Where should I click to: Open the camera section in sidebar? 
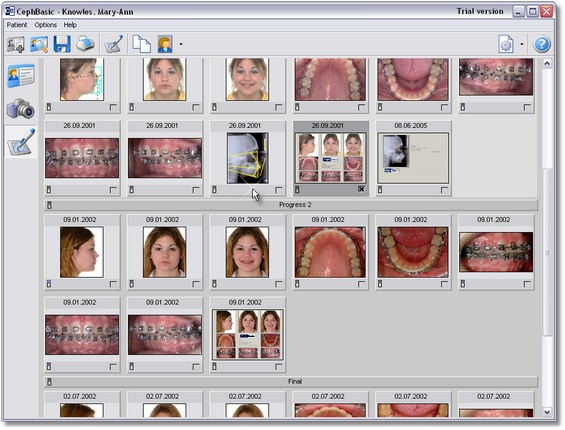click(x=21, y=108)
